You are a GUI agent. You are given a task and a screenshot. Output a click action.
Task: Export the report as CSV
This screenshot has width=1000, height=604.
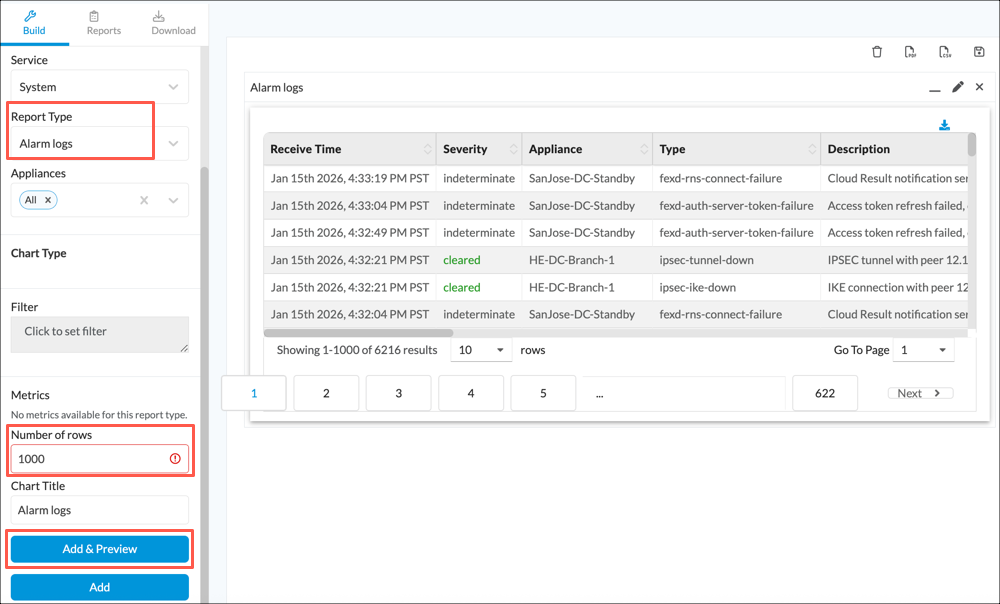coord(944,52)
